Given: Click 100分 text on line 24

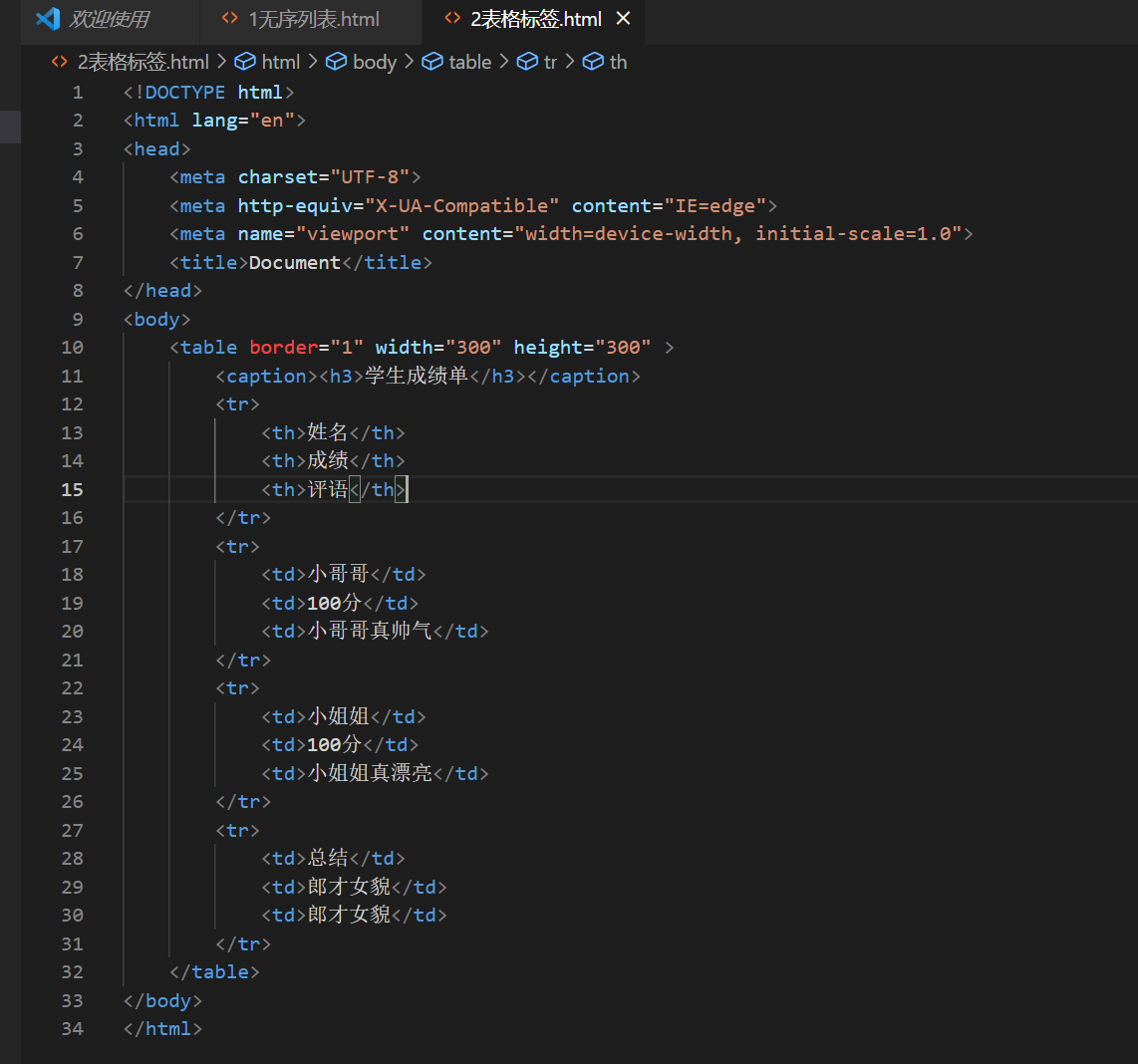Looking at the screenshot, I should point(334,745).
